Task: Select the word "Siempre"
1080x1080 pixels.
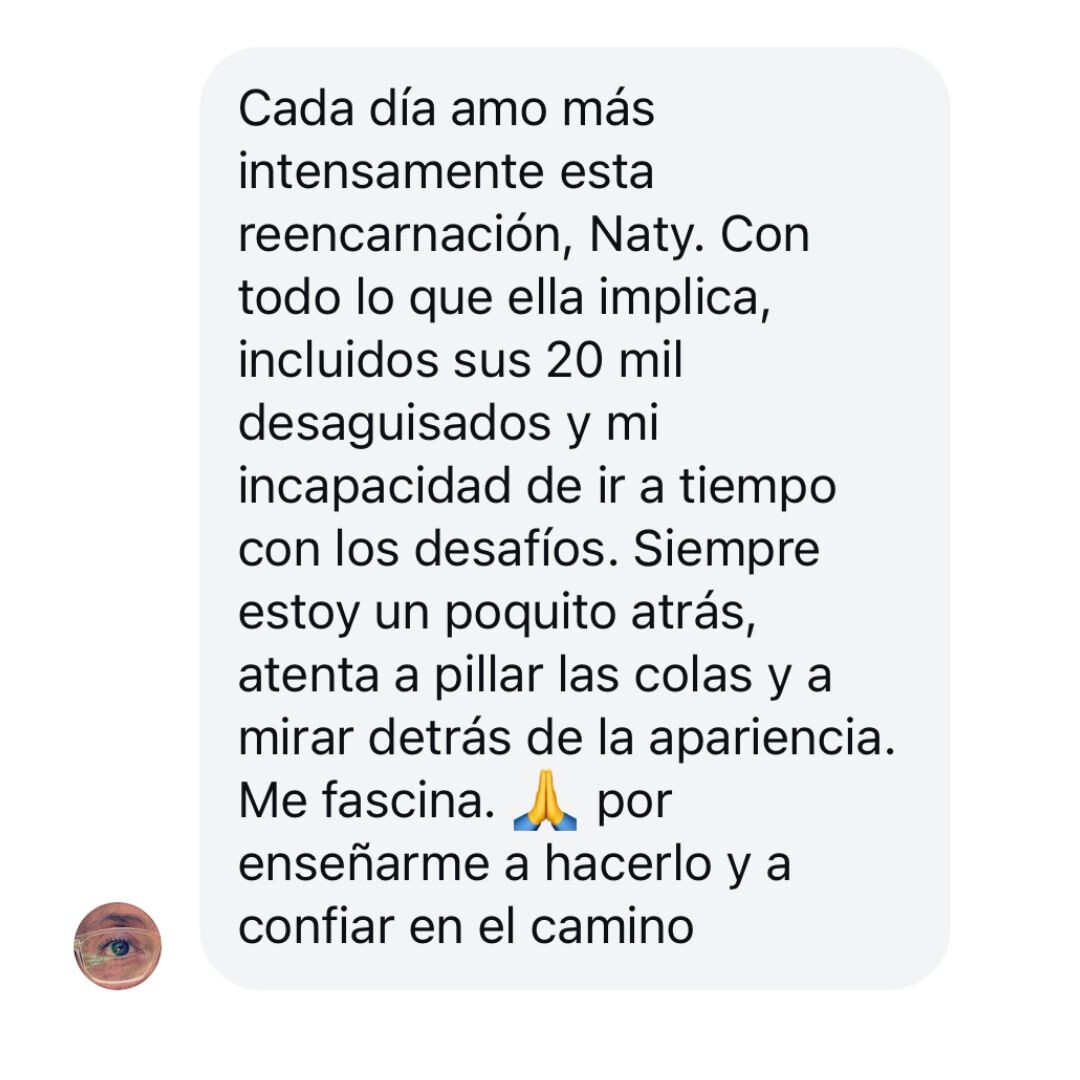Action: click(726, 550)
